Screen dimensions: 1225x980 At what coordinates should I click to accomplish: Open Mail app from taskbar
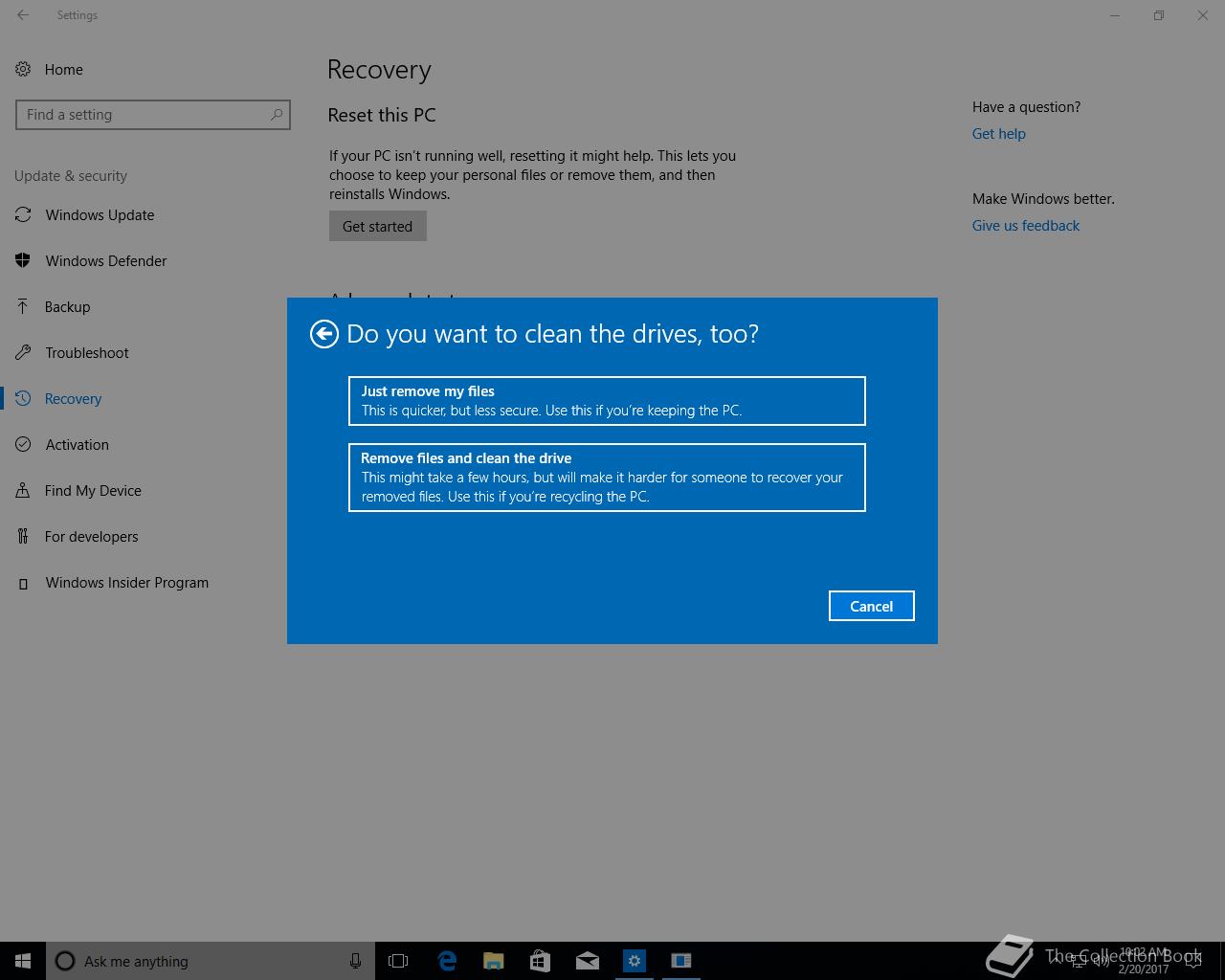click(x=587, y=961)
